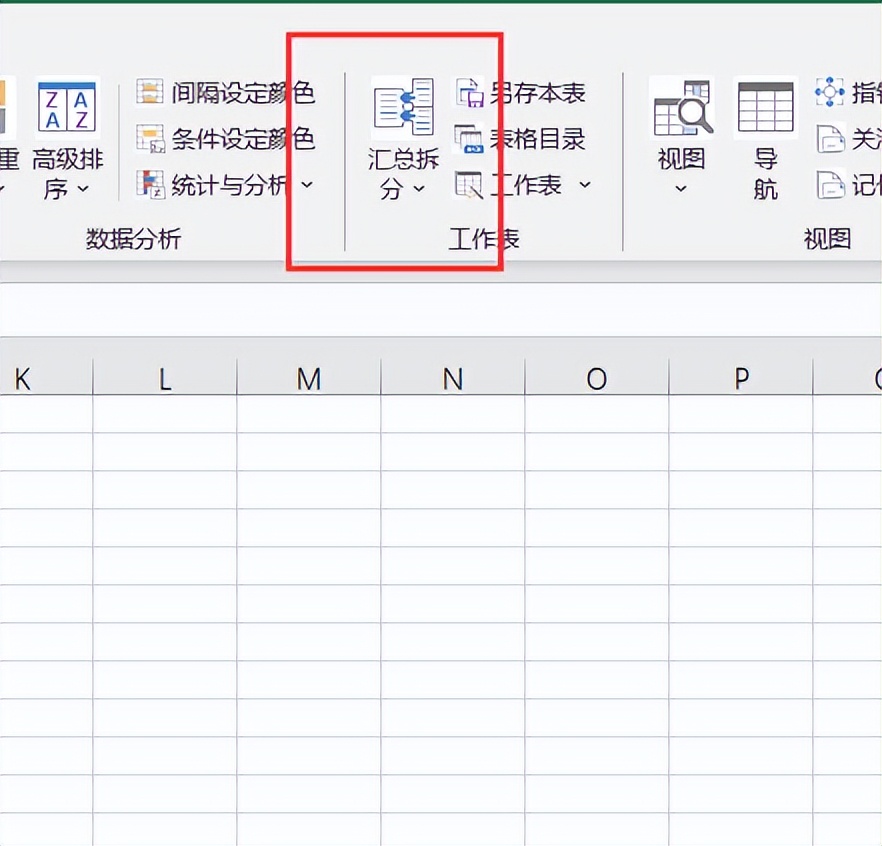Expand the 工作表 dropdown arrow
This screenshot has width=882, height=846.
[x=585, y=185]
